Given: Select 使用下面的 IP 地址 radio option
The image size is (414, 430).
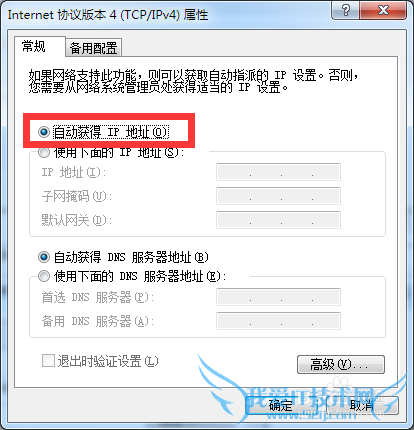Looking at the screenshot, I should 44,153.
